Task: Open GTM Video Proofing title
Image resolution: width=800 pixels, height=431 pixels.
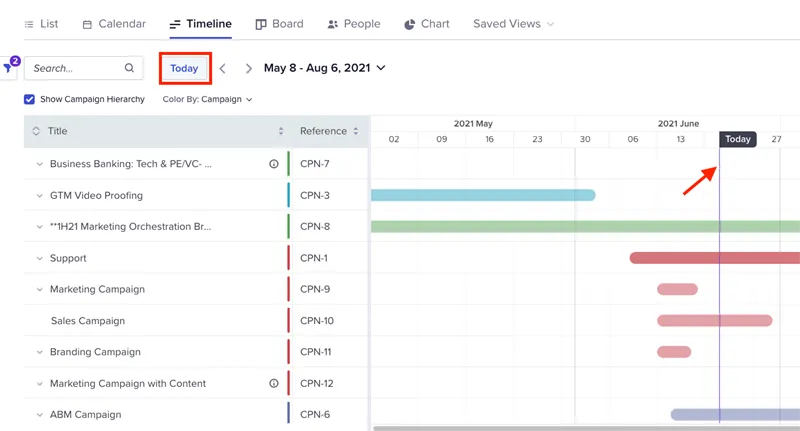Action: point(96,195)
